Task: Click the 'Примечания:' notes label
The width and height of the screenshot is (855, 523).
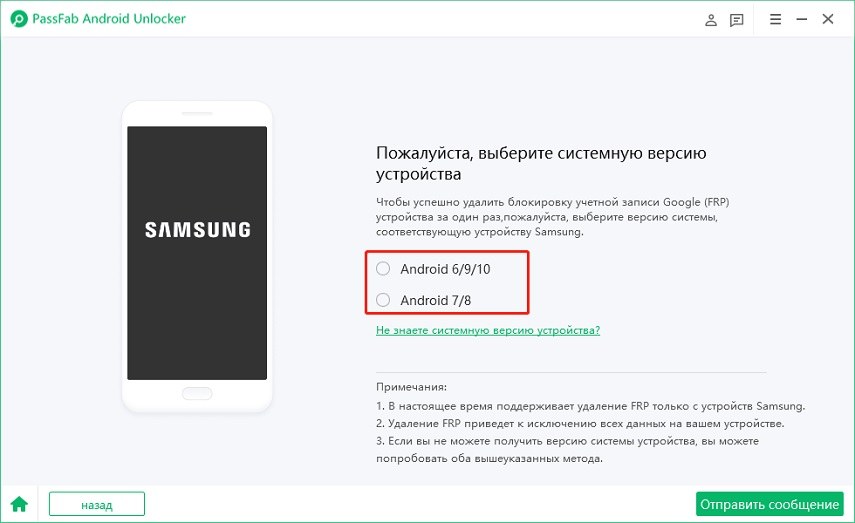Action: point(411,387)
